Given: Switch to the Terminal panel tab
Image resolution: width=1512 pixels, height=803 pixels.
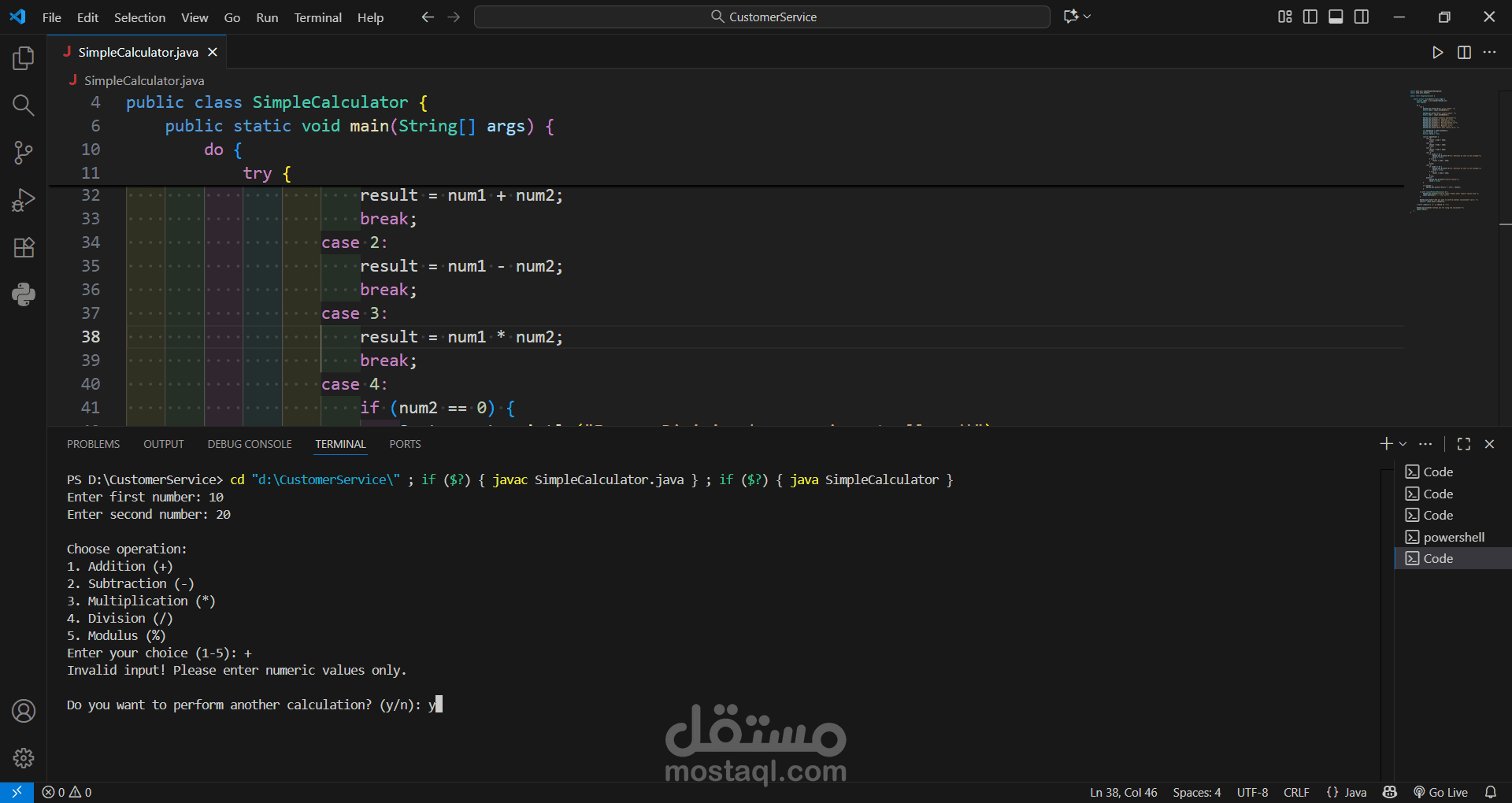Looking at the screenshot, I should [x=341, y=444].
